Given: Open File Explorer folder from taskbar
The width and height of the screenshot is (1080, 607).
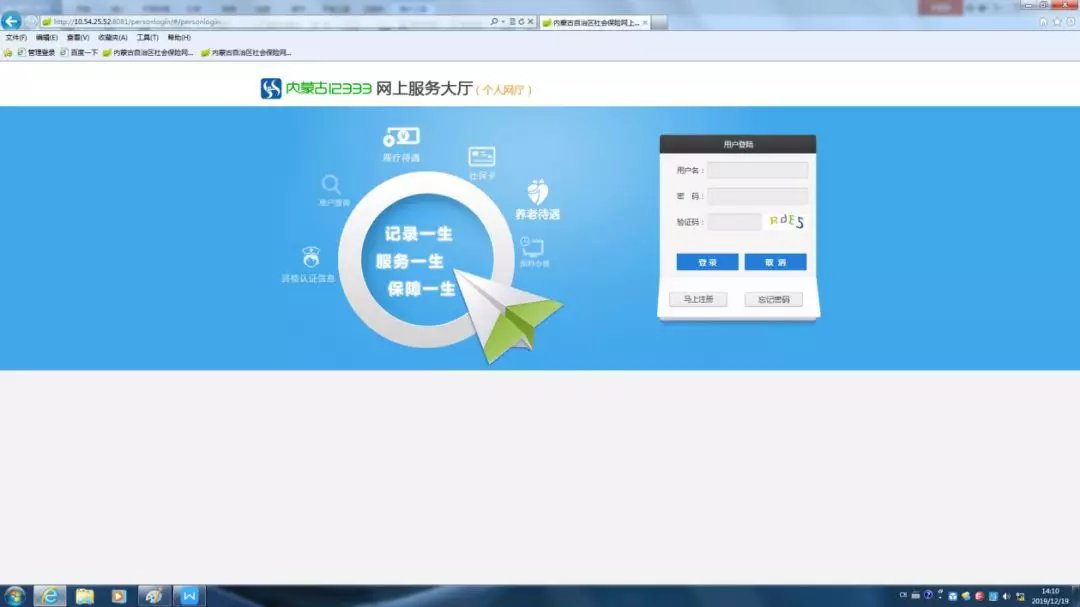Looking at the screenshot, I should tap(85, 596).
